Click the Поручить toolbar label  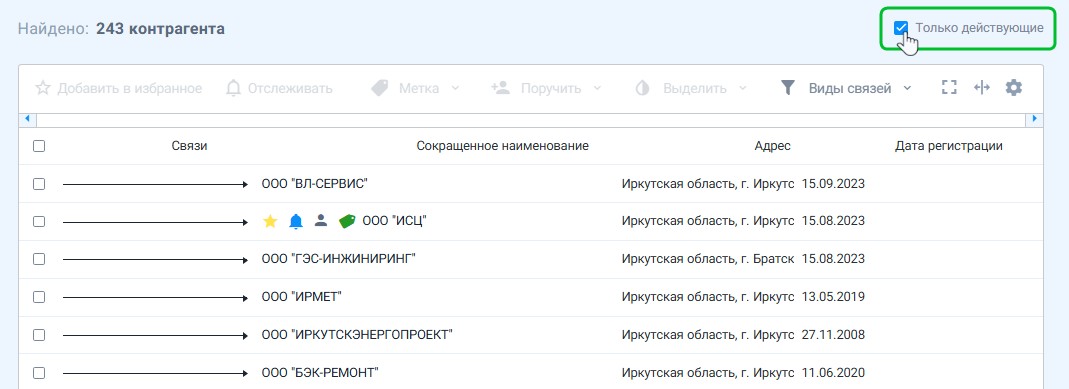(x=551, y=89)
